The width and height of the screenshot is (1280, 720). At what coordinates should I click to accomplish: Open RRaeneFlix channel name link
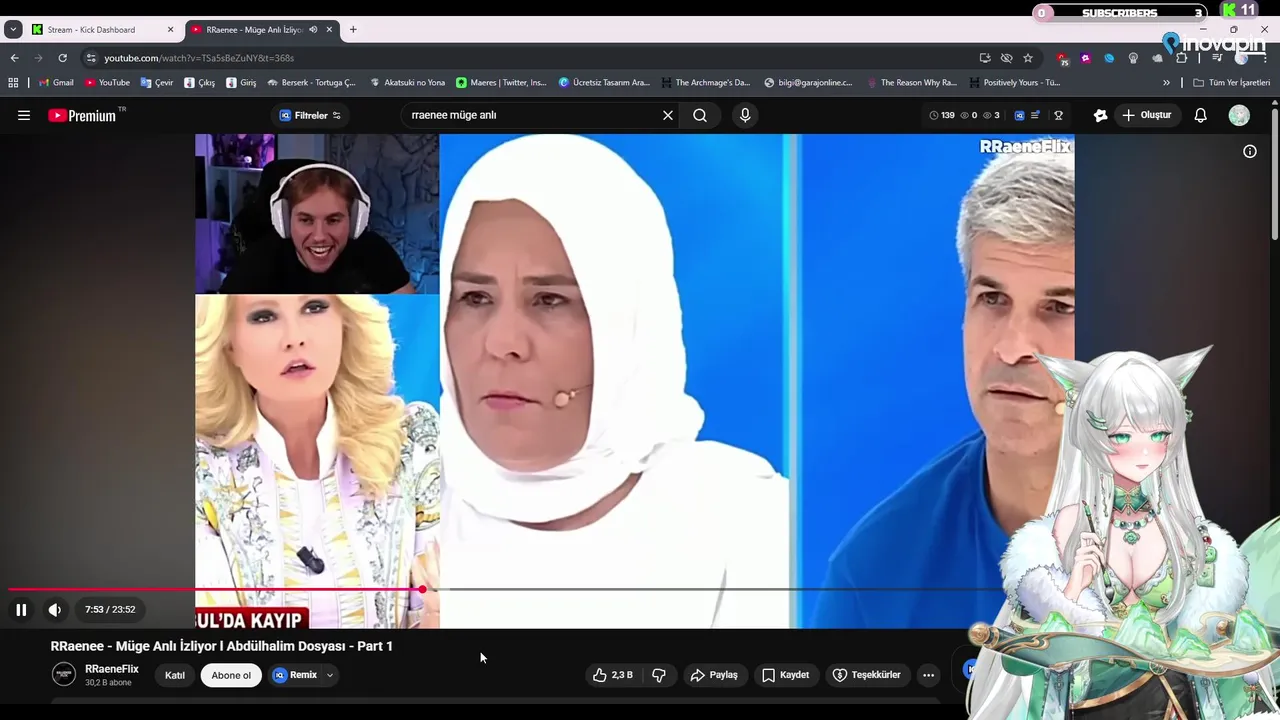click(x=112, y=669)
